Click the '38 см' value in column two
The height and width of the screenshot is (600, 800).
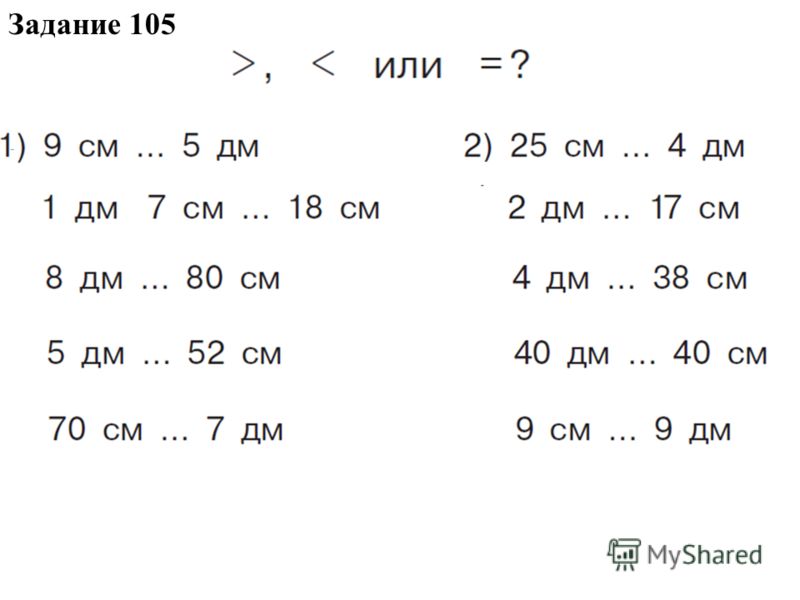point(700,279)
